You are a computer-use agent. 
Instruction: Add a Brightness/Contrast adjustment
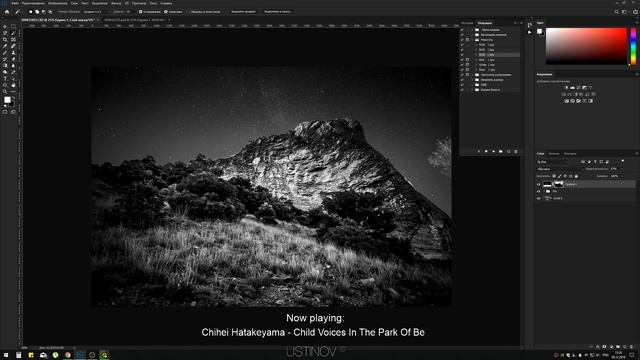pyautogui.click(x=566, y=87)
